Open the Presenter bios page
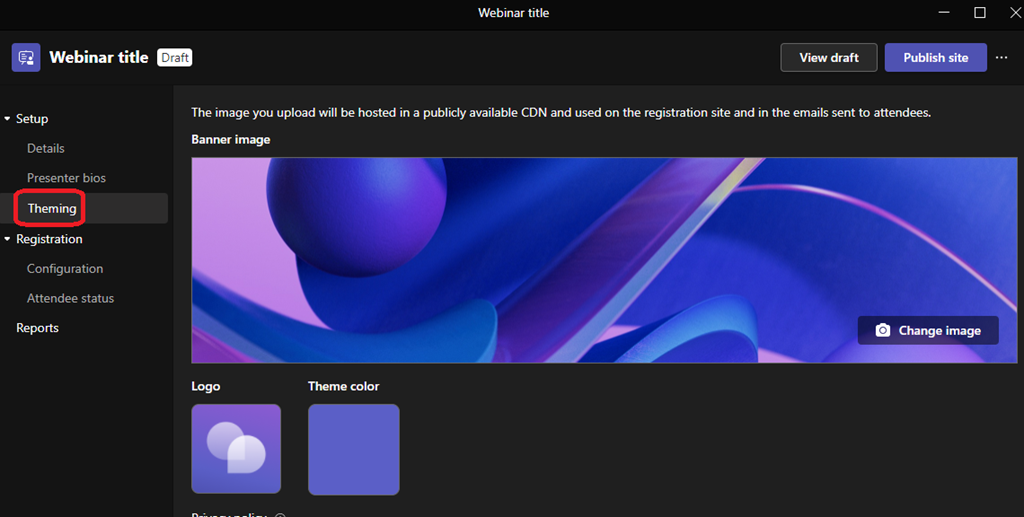The width and height of the screenshot is (1024, 517). [x=66, y=178]
